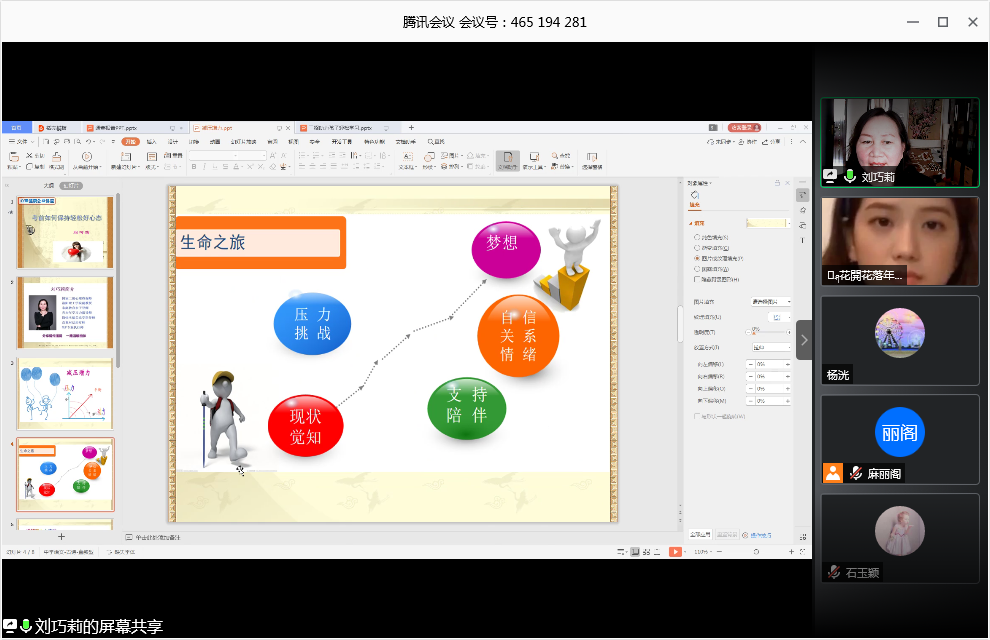Open the picture source dropdown
This screenshot has width=990, height=640.
click(771, 301)
